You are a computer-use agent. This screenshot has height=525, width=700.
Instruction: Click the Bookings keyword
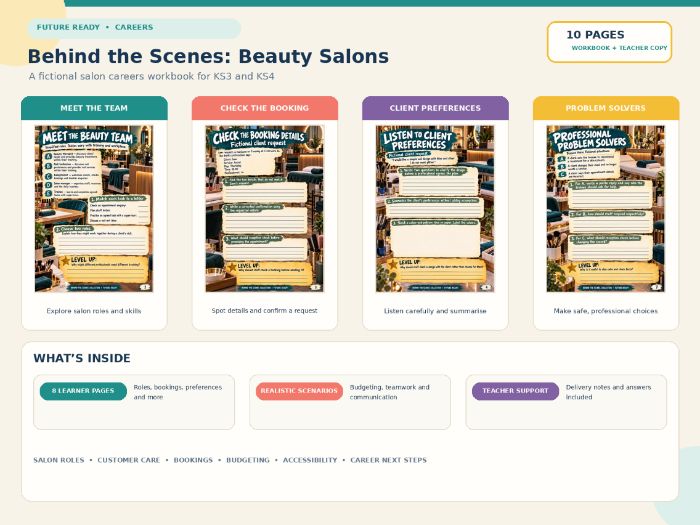tap(193, 460)
